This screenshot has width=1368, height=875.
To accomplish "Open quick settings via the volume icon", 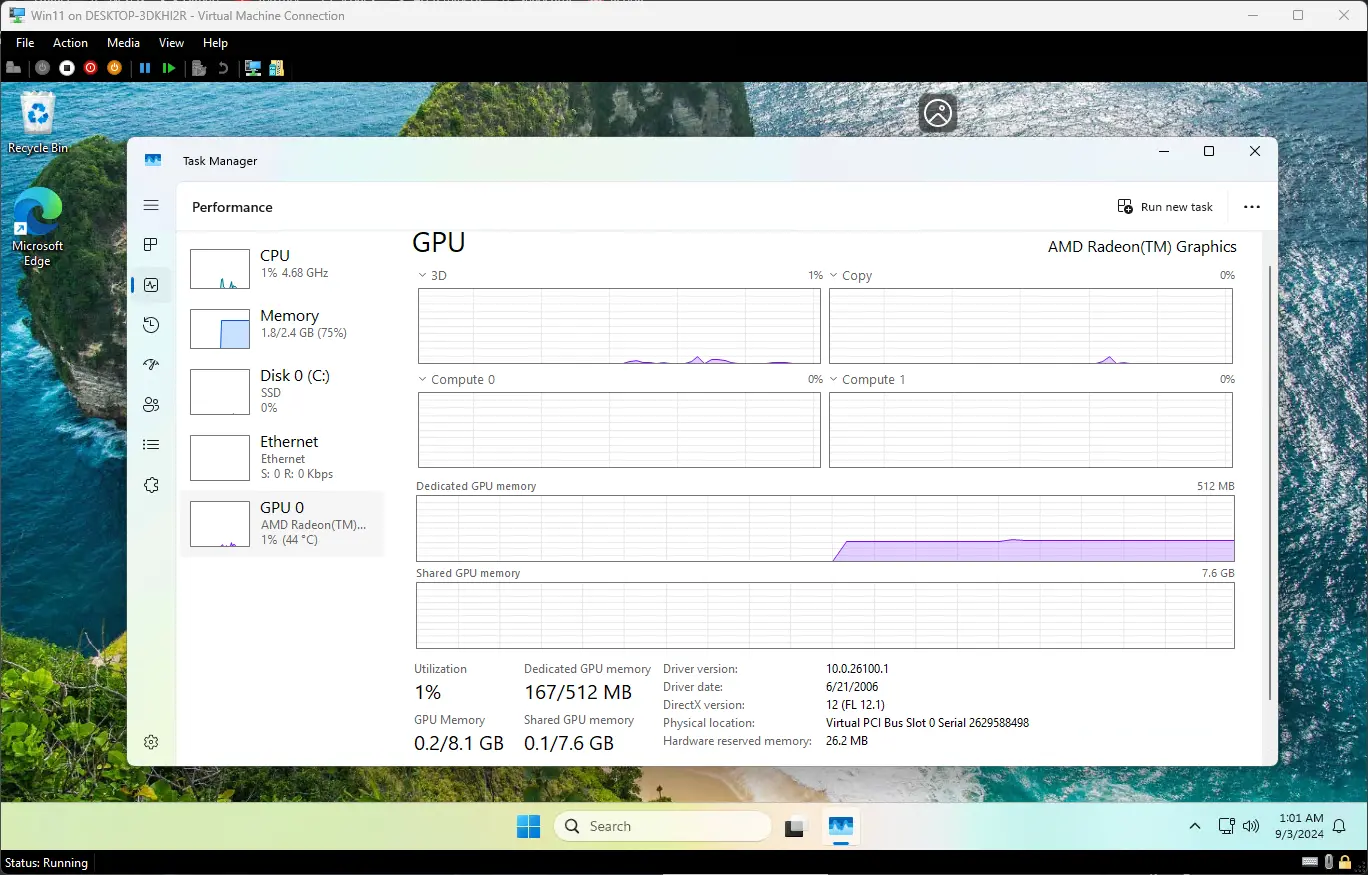I will tap(1250, 827).
